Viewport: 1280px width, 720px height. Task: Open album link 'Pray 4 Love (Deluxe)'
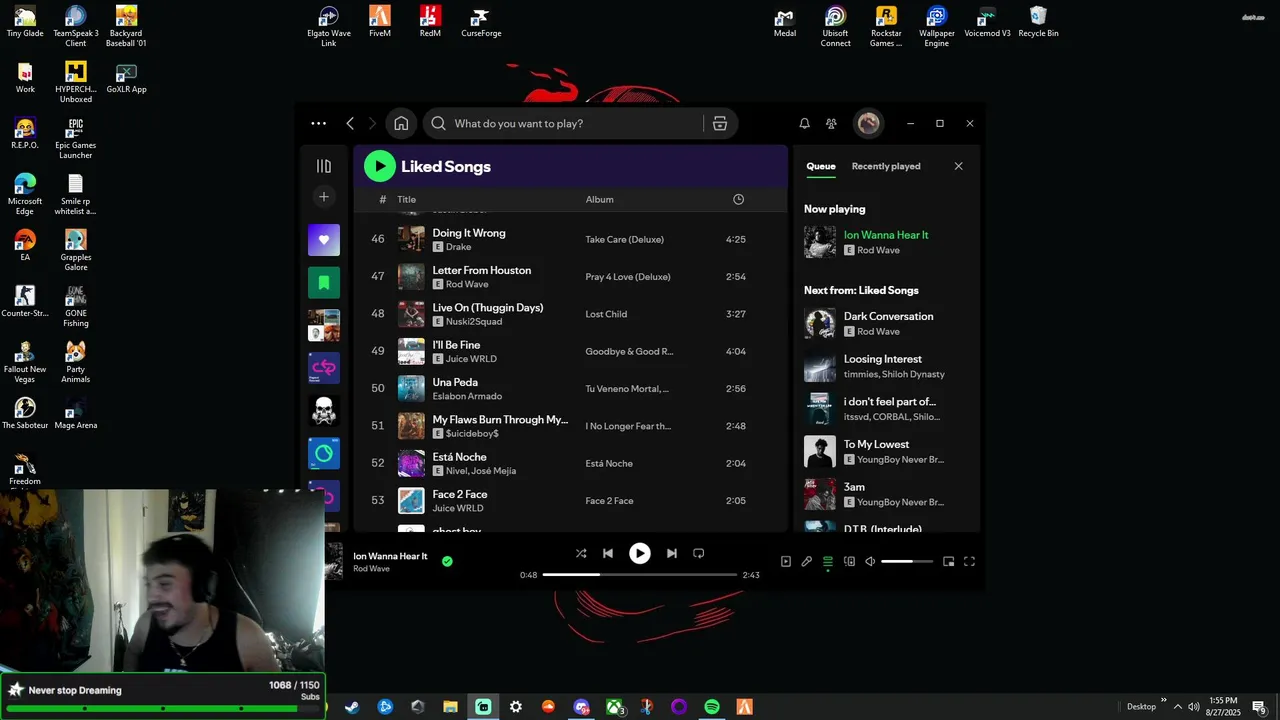pos(628,277)
